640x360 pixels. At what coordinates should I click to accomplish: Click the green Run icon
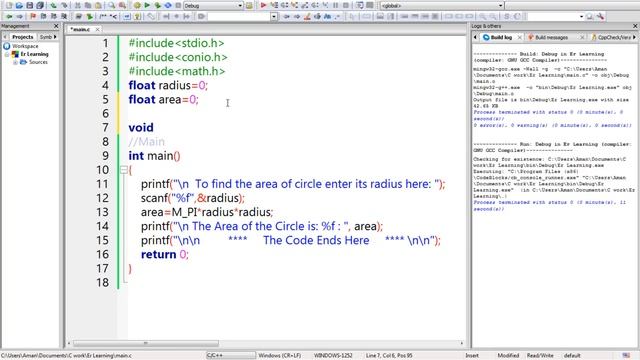(147, 5)
